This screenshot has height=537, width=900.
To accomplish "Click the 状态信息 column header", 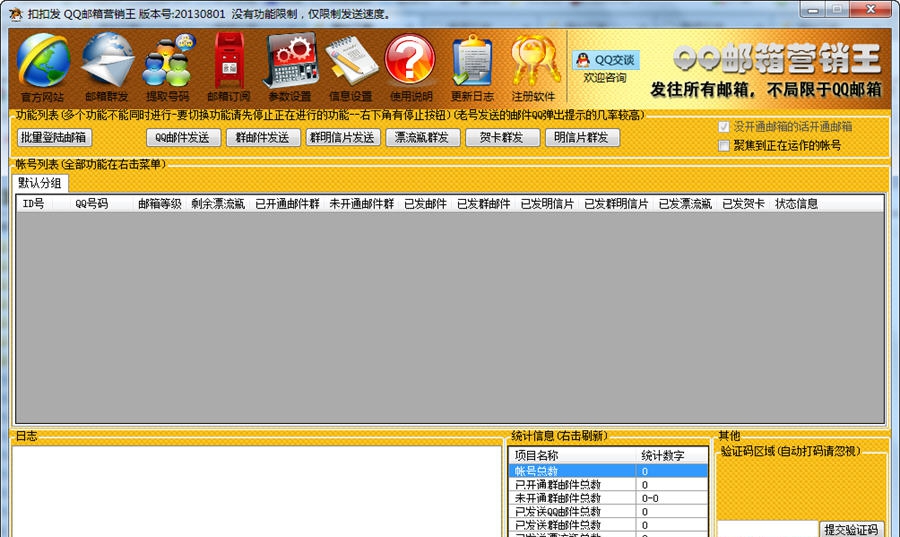I will 797,204.
